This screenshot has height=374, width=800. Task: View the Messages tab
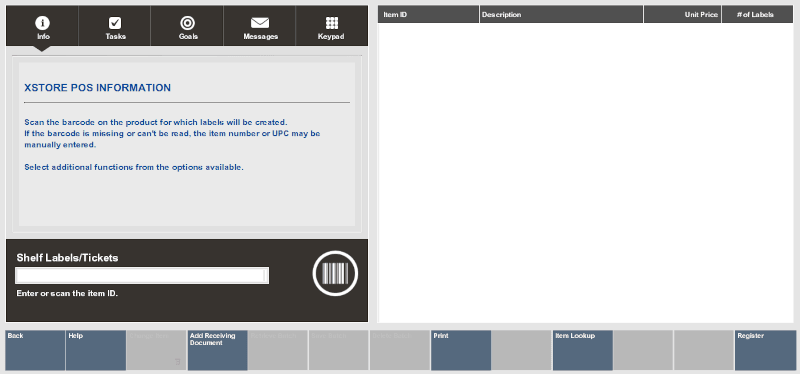point(260,26)
